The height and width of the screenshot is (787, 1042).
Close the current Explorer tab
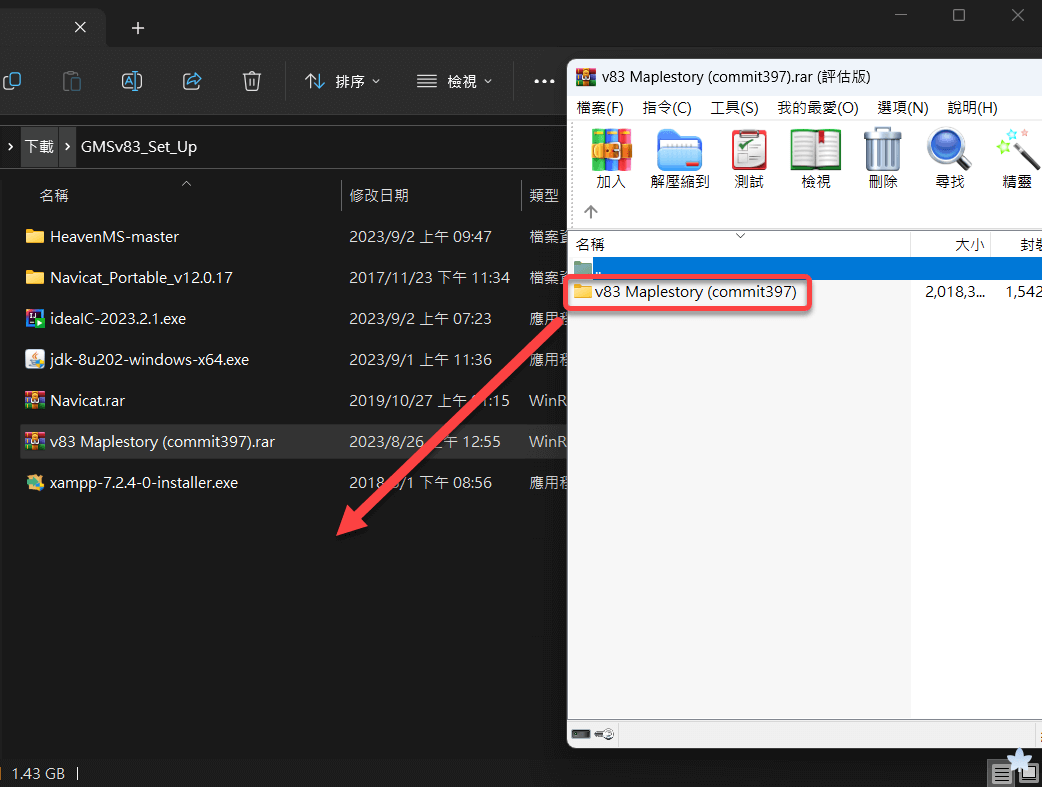(80, 27)
